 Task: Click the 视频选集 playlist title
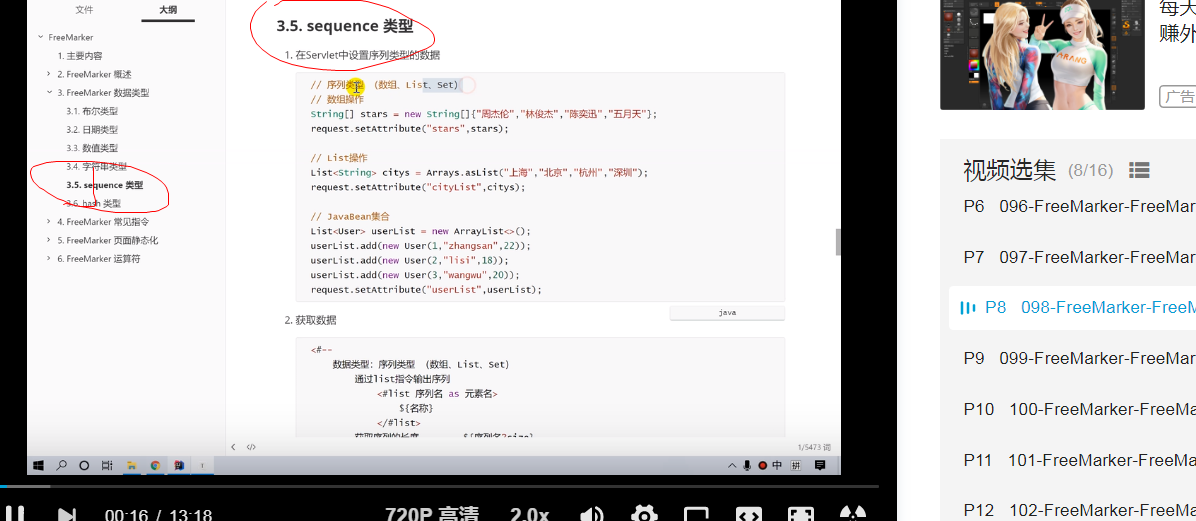click(x=1009, y=170)
